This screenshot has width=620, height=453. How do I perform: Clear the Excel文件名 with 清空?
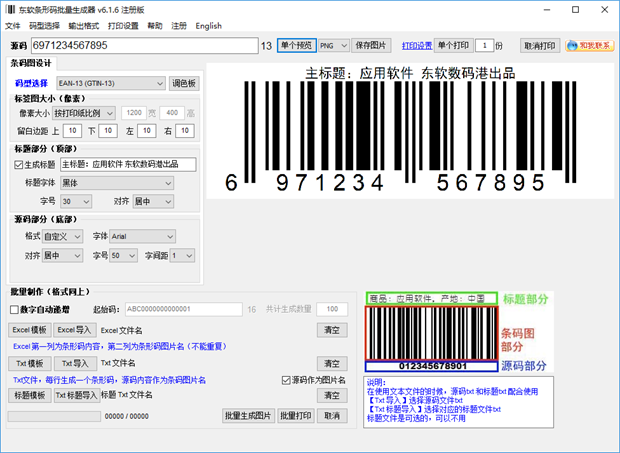(332, 330)
